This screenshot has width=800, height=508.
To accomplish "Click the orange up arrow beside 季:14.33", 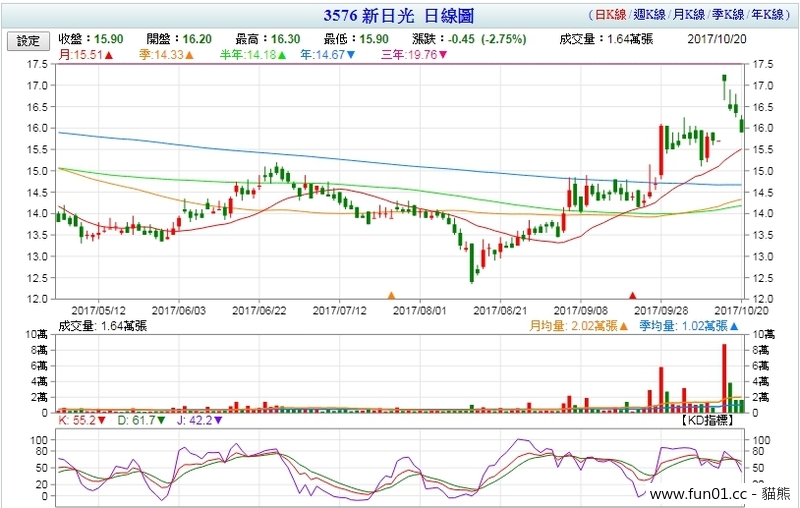I will [190, 55].
